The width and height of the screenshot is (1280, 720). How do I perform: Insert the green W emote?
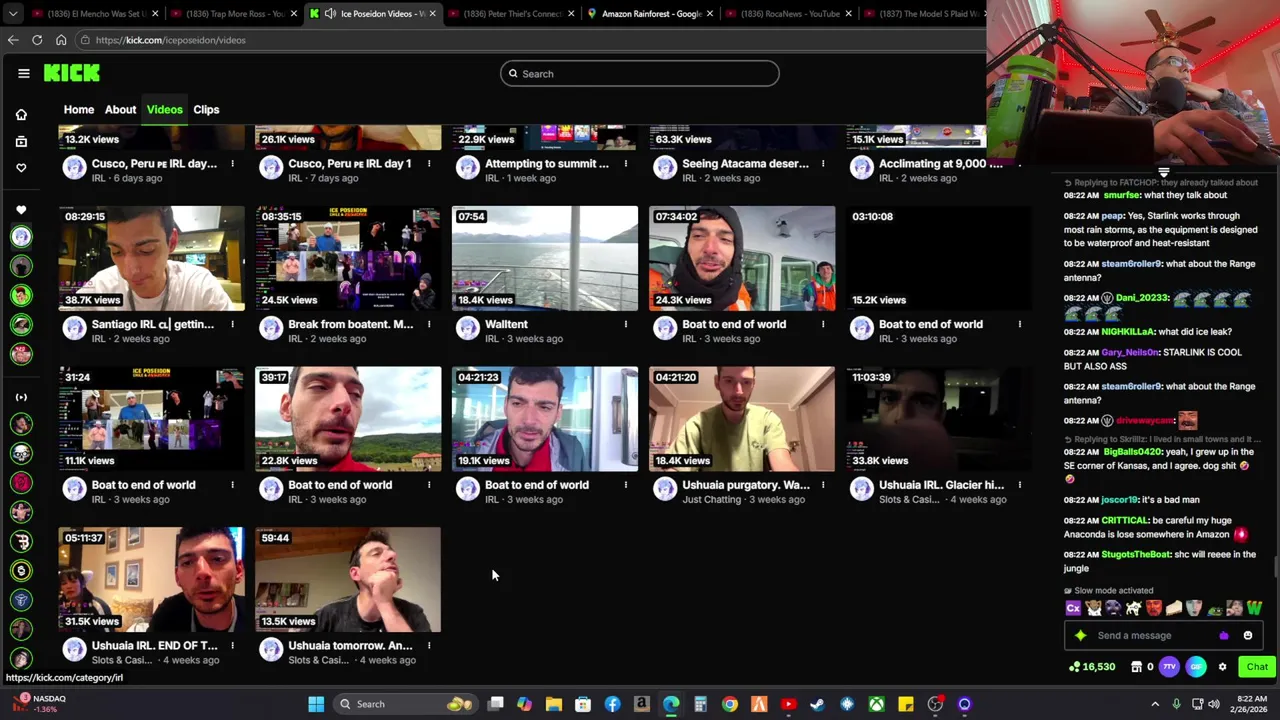pos(1254,608)
